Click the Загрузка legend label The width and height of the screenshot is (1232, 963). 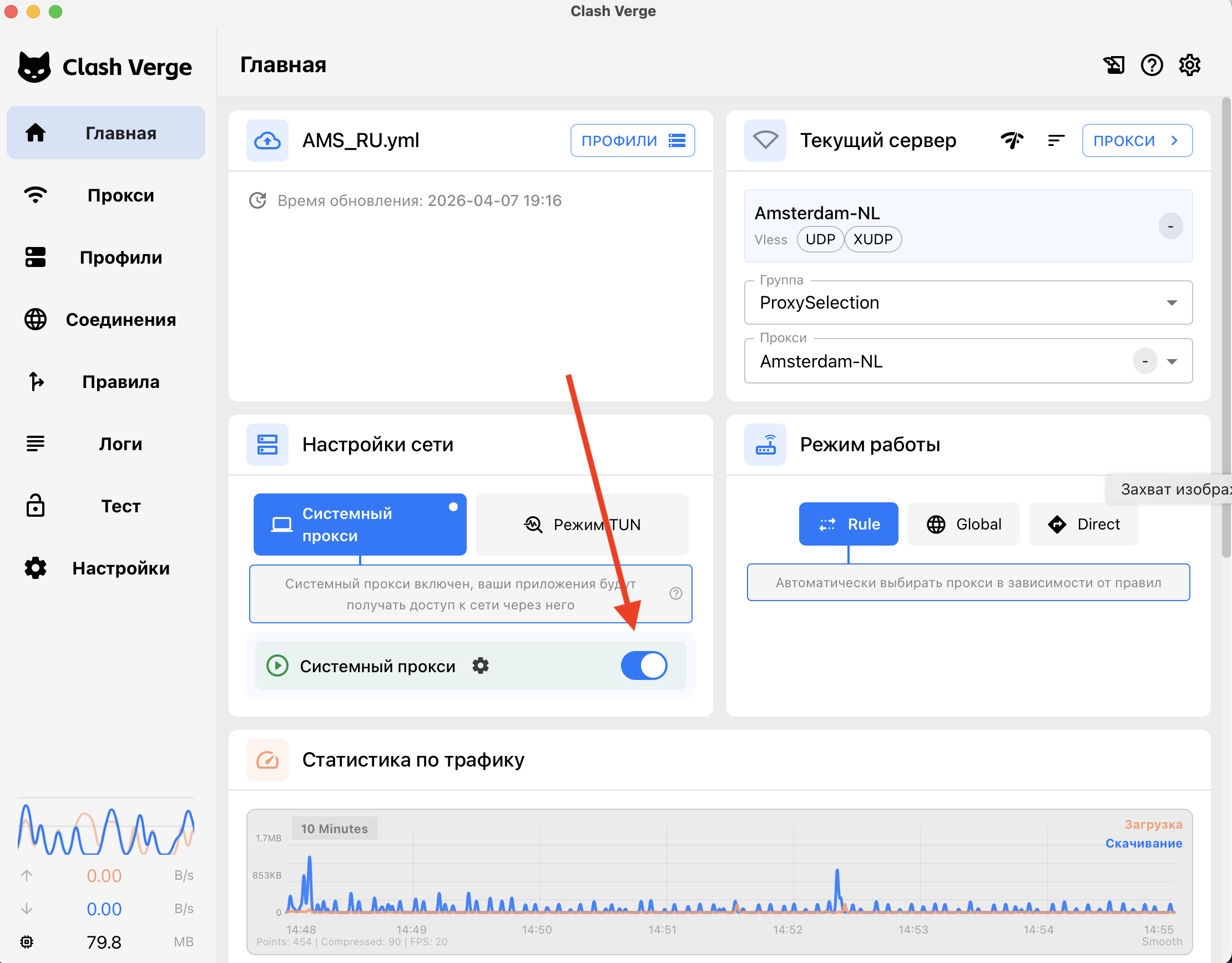[x=1153, y=824]
